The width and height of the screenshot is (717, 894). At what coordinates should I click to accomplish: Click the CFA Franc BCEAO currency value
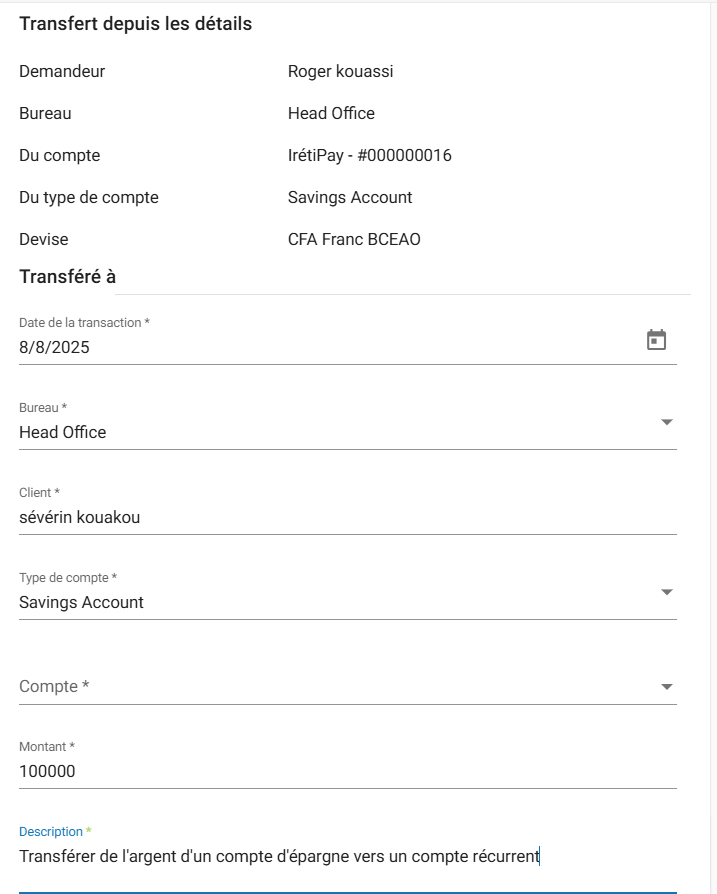pyautogui.click(x=354, y=240)
